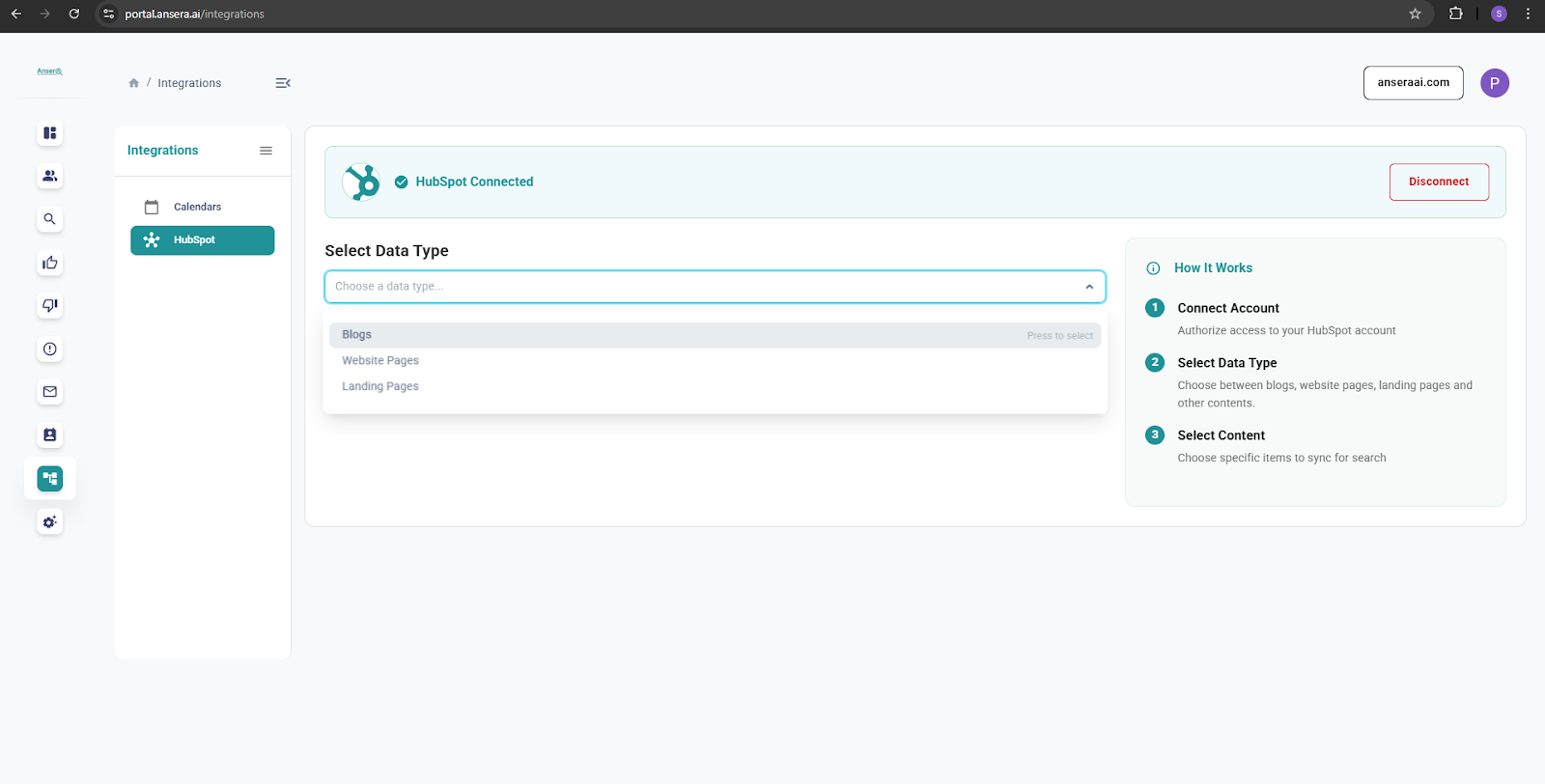View site information icon in address bar
This screenshot has width=1545, height=784.
click(x=108, y=14)
